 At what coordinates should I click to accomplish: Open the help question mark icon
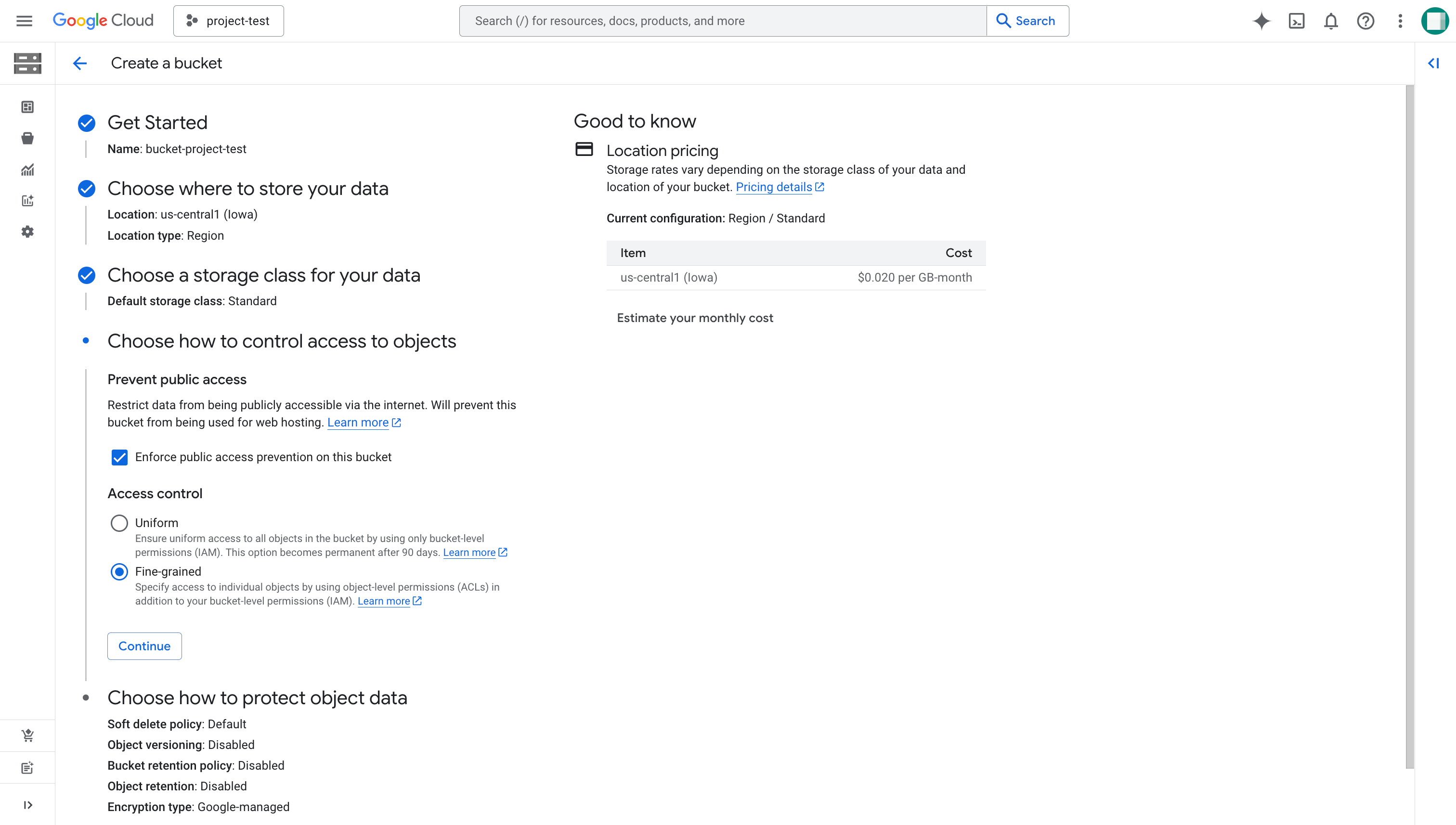pos(1365,21)
